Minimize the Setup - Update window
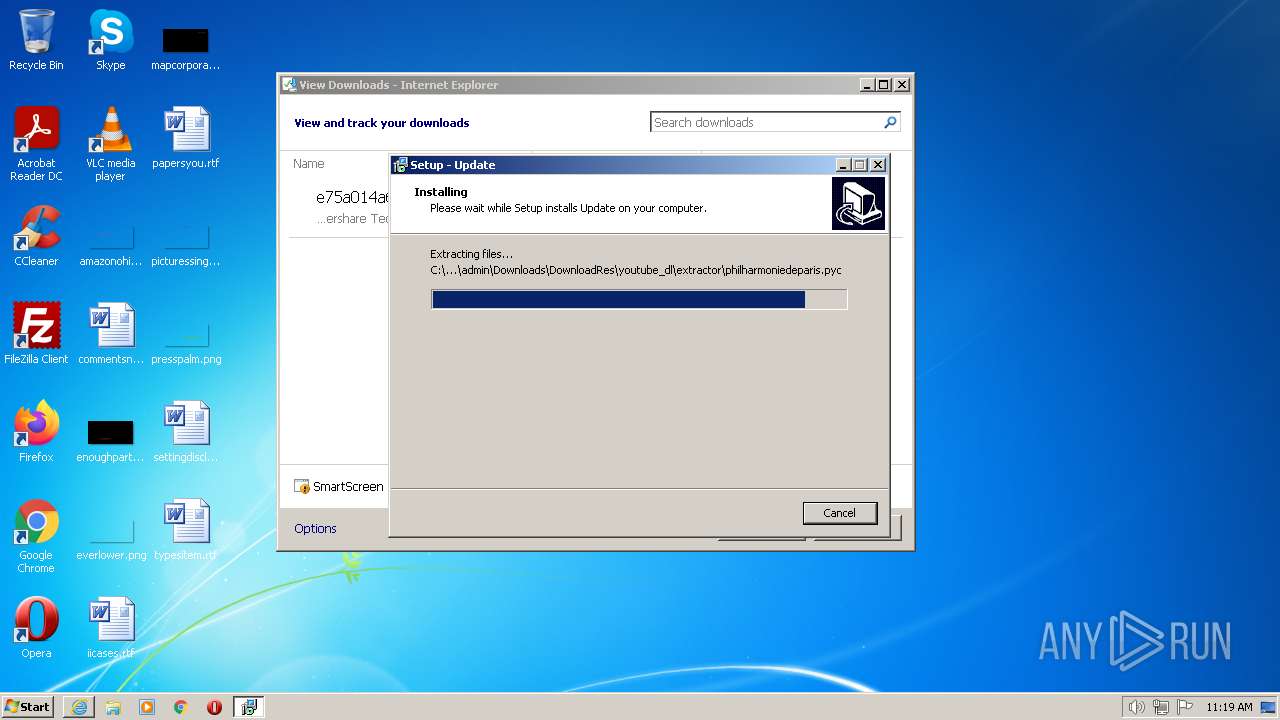 [x=843, y=165]
